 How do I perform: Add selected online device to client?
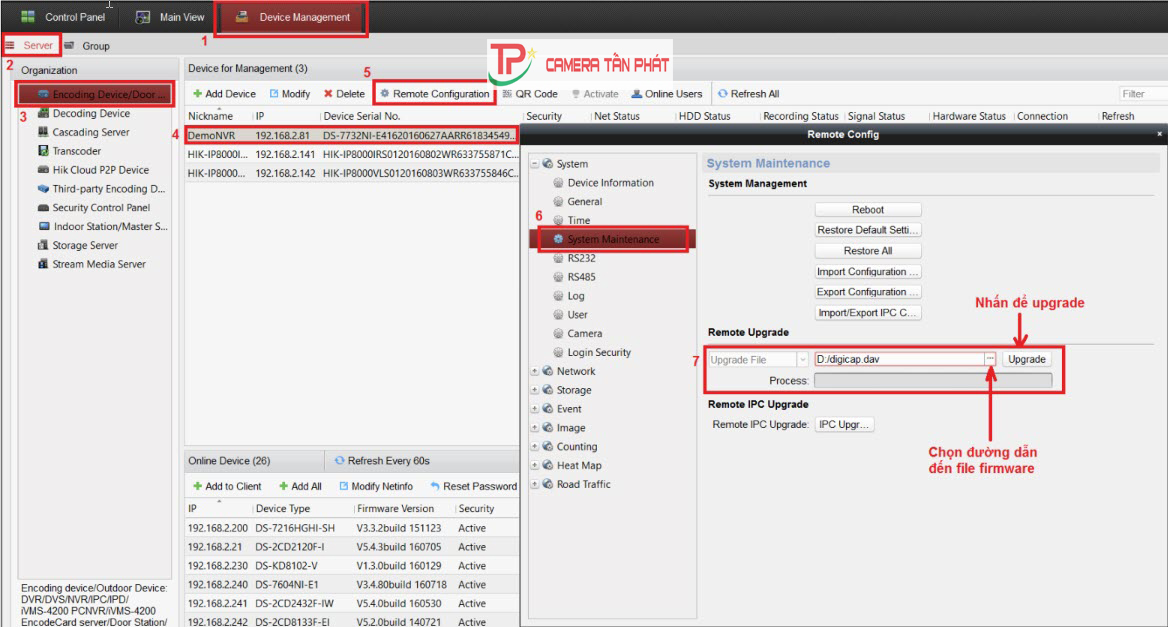coord(229,485)
